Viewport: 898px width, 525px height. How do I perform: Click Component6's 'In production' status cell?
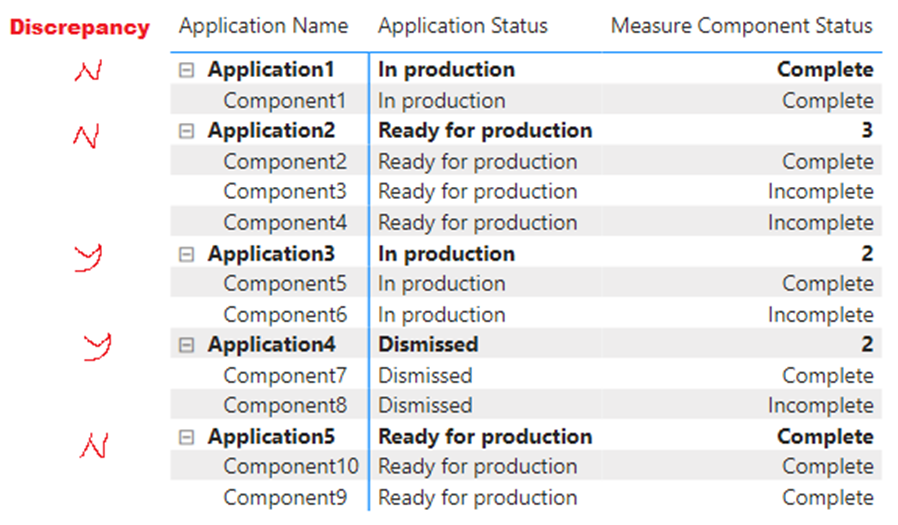coord(442,314)
